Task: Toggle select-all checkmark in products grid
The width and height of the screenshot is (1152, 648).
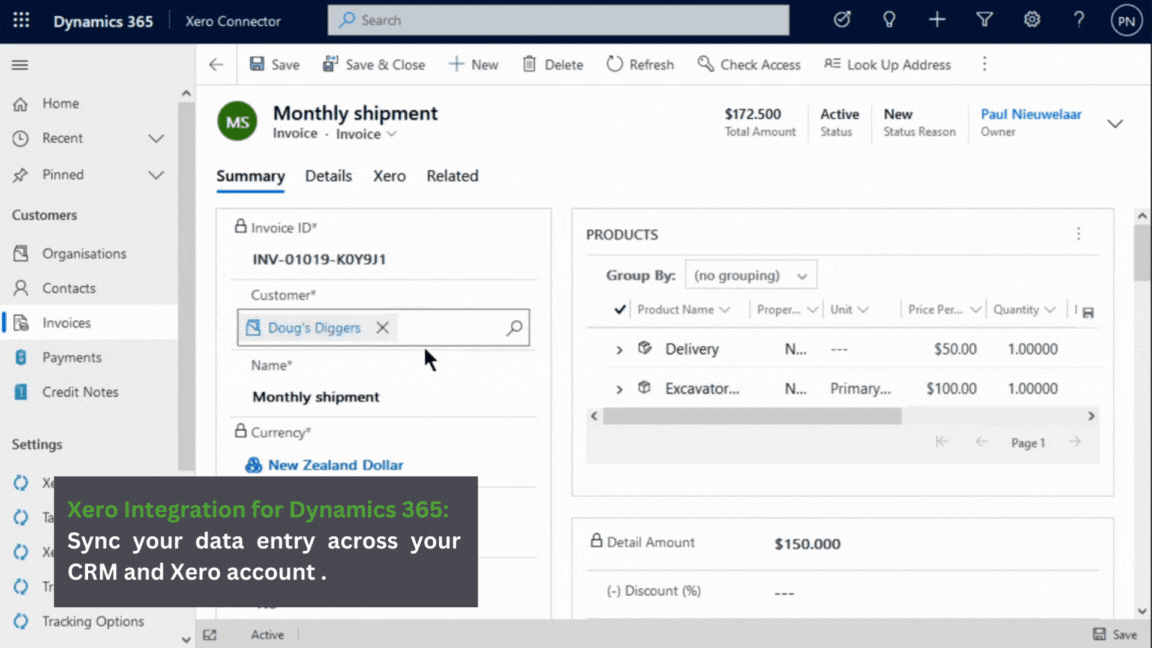Action: click(619, 309)
